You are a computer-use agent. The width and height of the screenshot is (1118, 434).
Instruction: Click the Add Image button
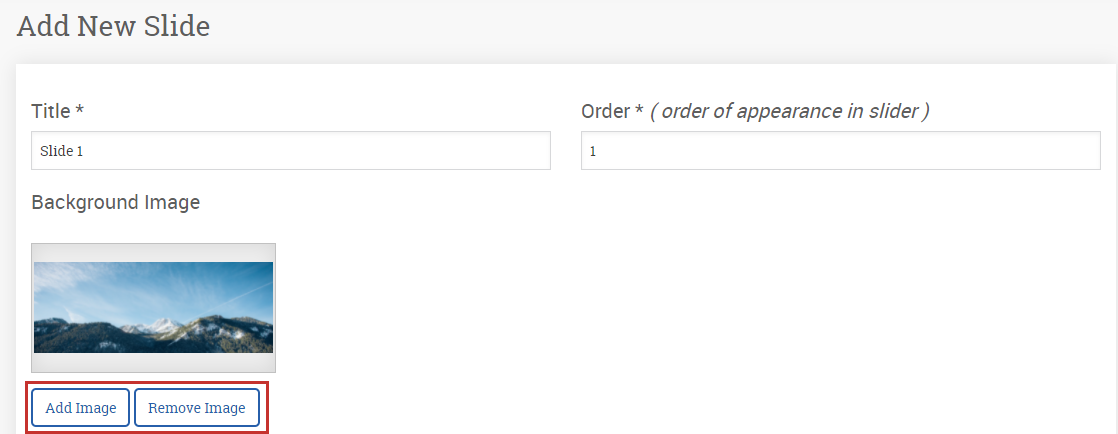(x=81, y=408)
